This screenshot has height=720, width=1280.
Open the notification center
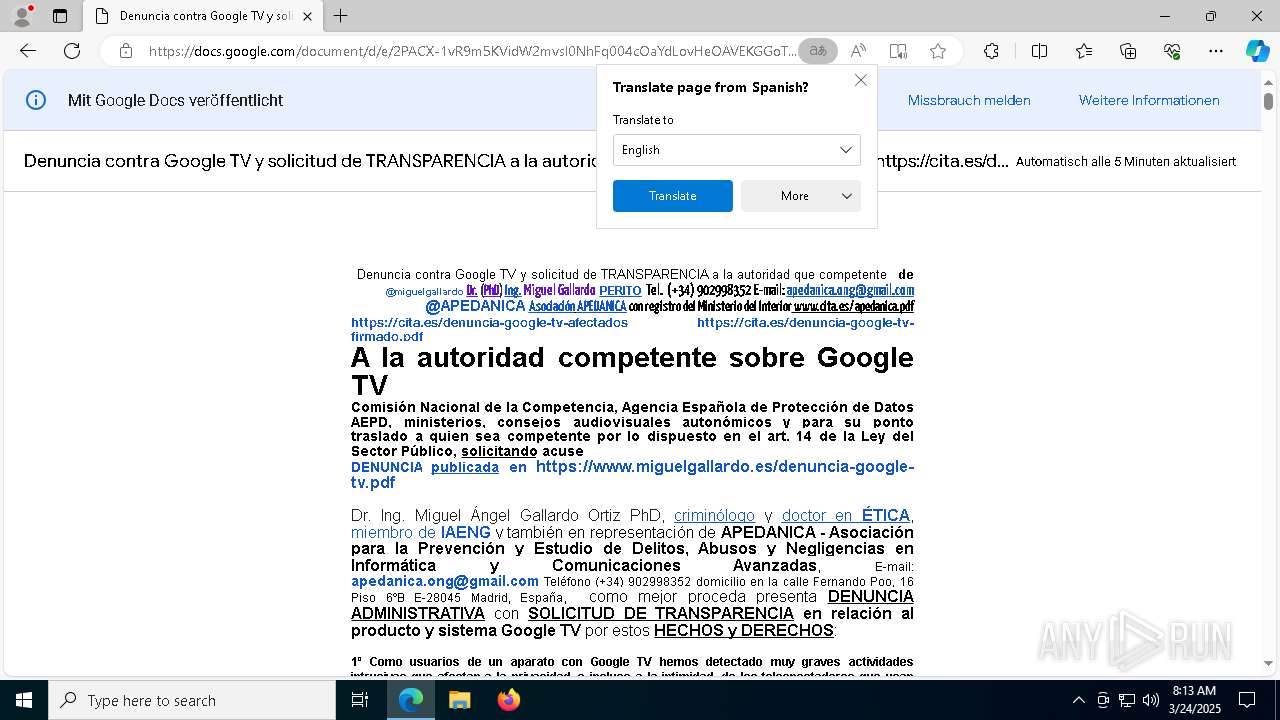point(1247,700)
